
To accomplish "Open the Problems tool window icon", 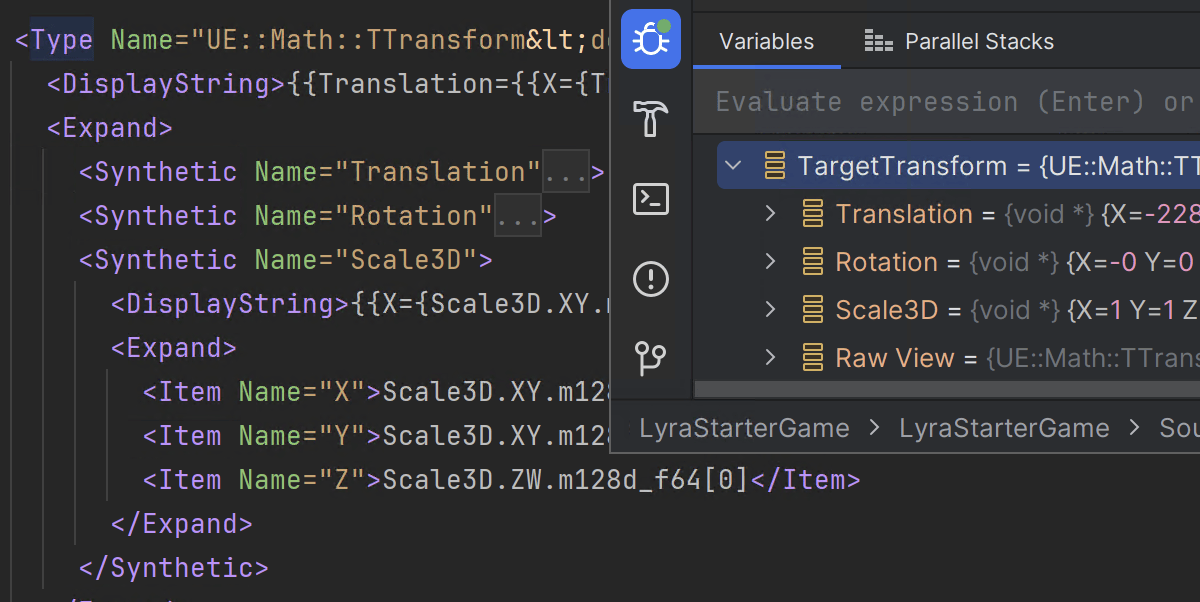I will coord(651,278).
